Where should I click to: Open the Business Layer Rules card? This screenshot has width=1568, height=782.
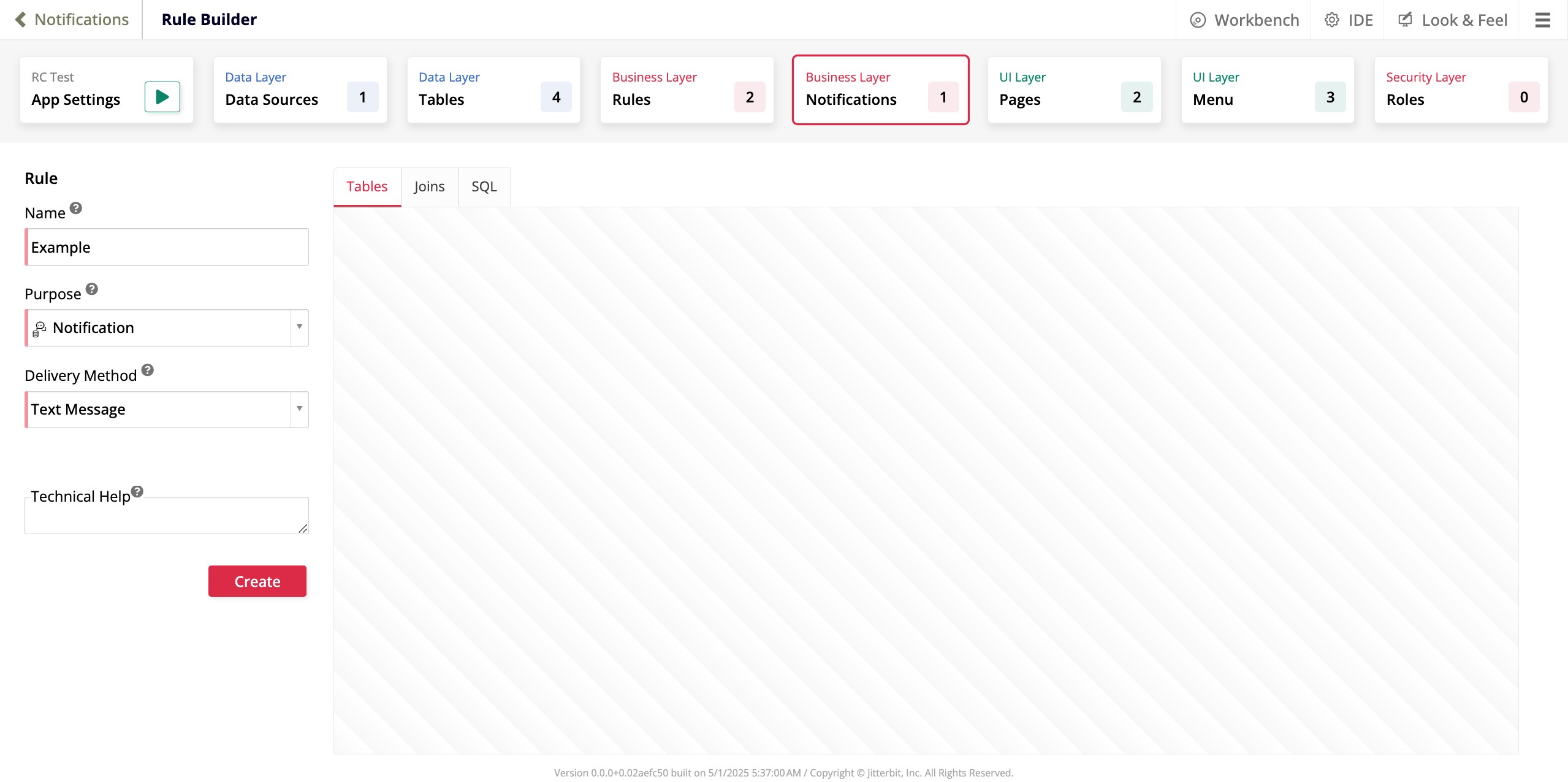(687, 90)
